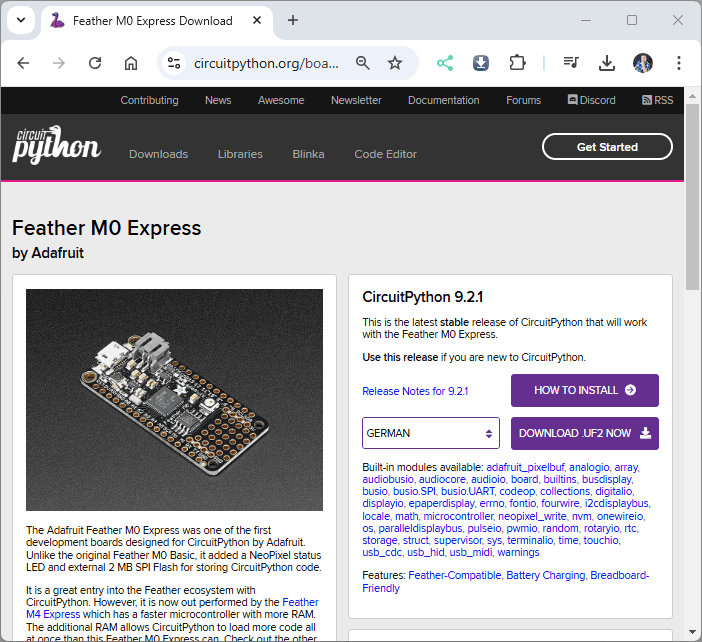Go to the browser home page icon

tap(131, 63)
